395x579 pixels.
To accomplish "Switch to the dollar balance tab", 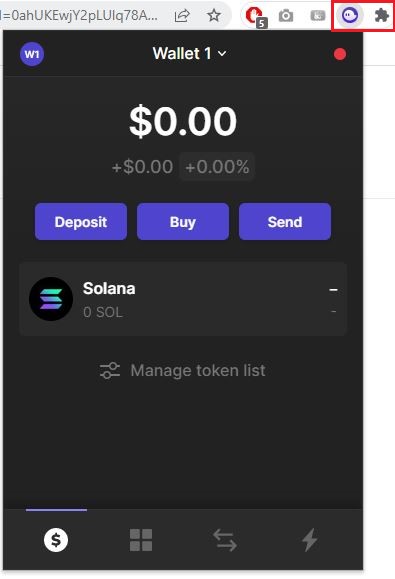I will (56, 540).
